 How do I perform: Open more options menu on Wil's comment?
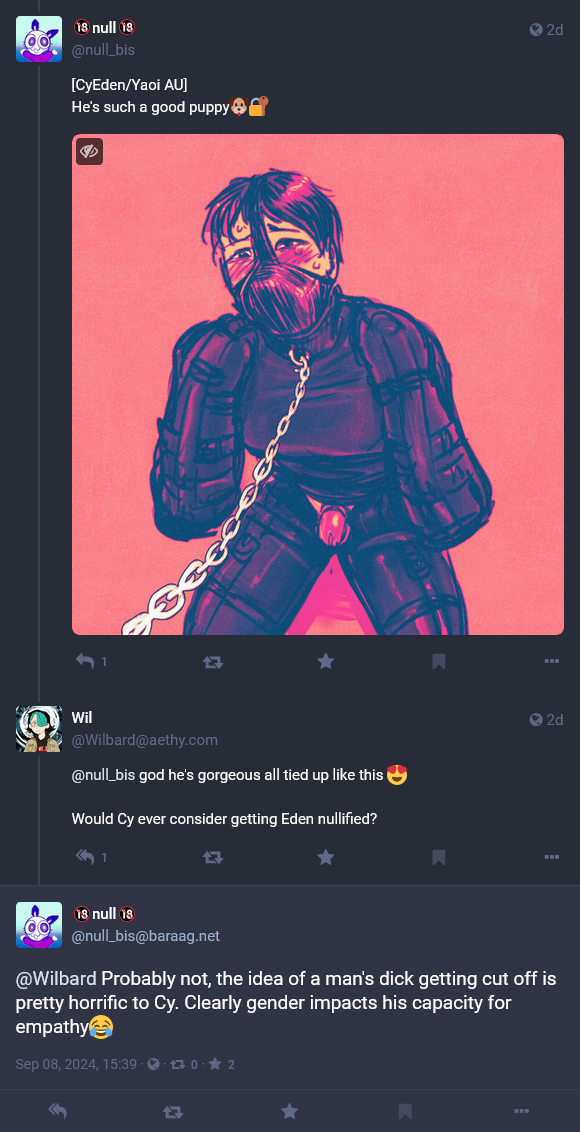point(552,857)
